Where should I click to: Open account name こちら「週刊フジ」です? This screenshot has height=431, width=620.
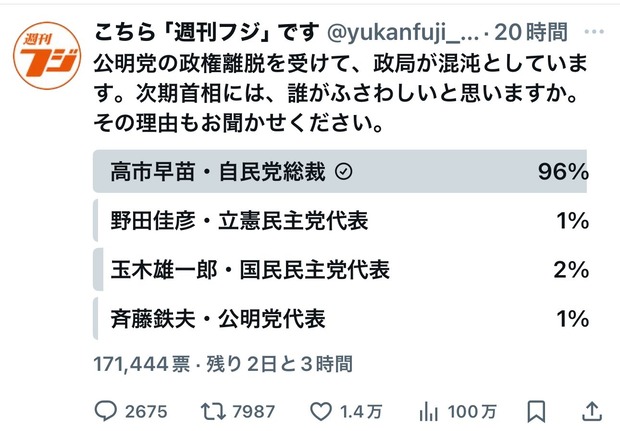pyautogui.click(x=207, y=32)
